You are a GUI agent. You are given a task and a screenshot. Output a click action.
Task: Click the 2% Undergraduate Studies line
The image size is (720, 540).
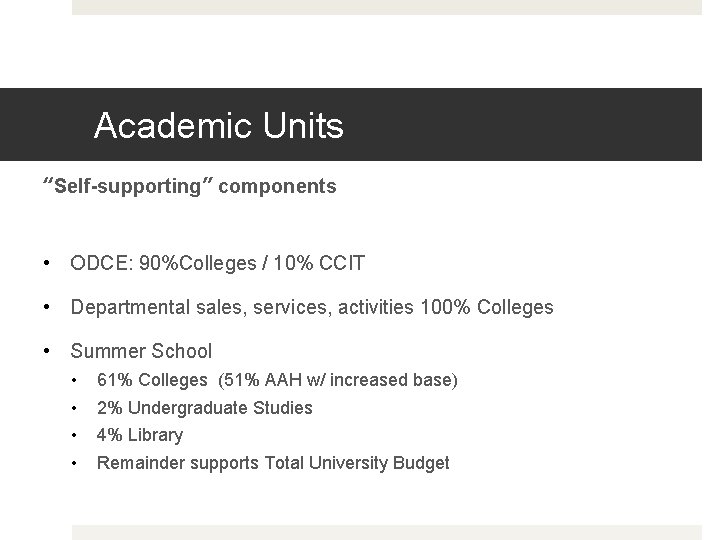pyautogui.click(x=205, y=408)
